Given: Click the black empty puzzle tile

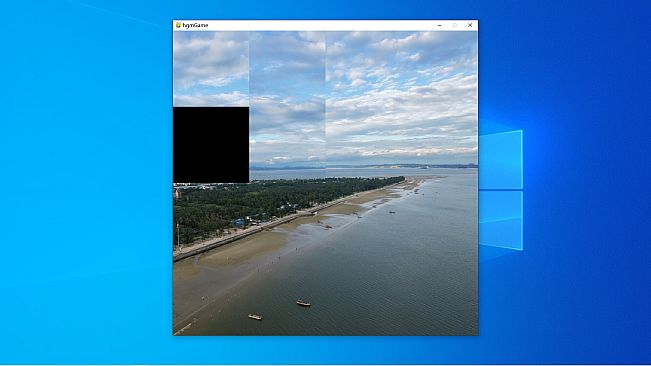Looking at the screenshot, I should [211, 145].
